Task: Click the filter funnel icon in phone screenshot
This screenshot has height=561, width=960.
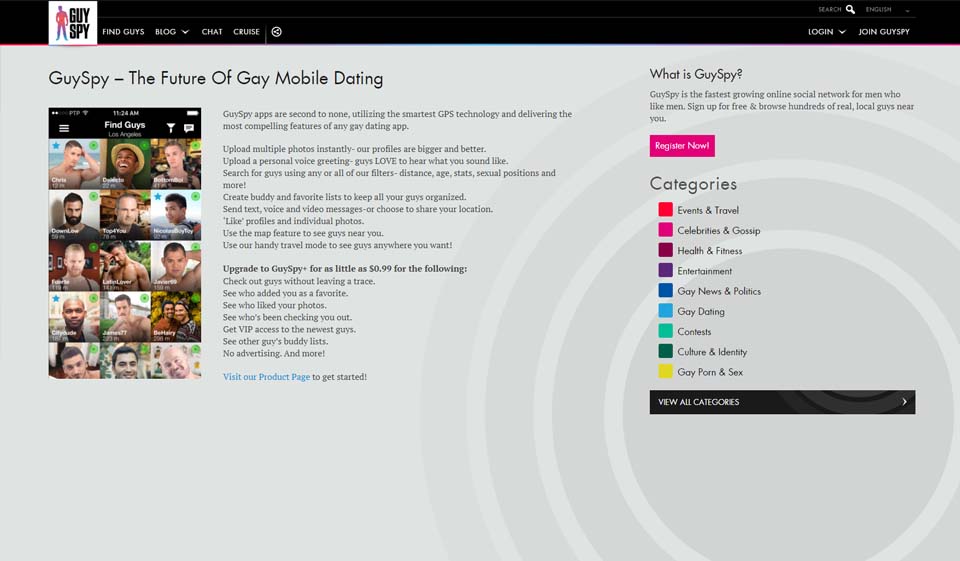Action: pyautogui.click(x=171, y=129)
